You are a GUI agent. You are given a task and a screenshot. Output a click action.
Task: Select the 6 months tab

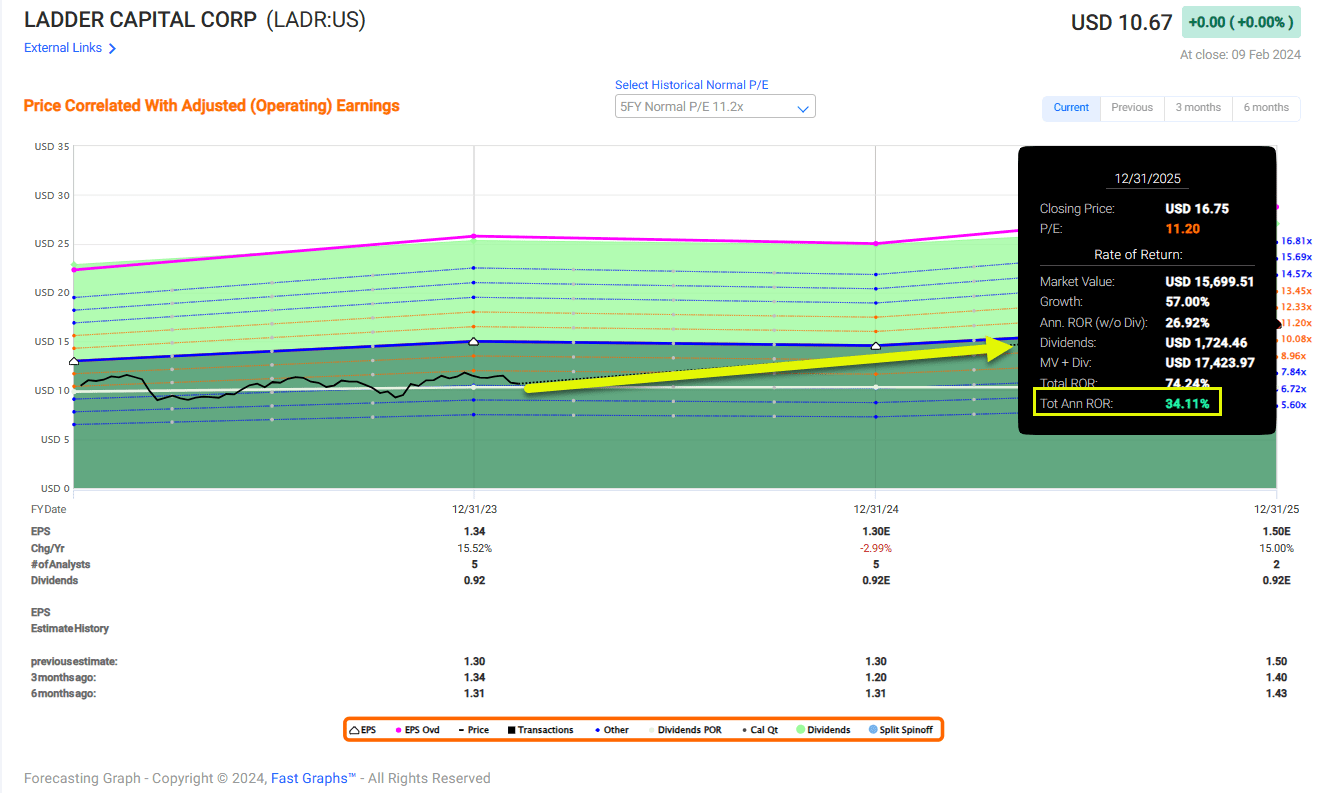point(1265,107)
